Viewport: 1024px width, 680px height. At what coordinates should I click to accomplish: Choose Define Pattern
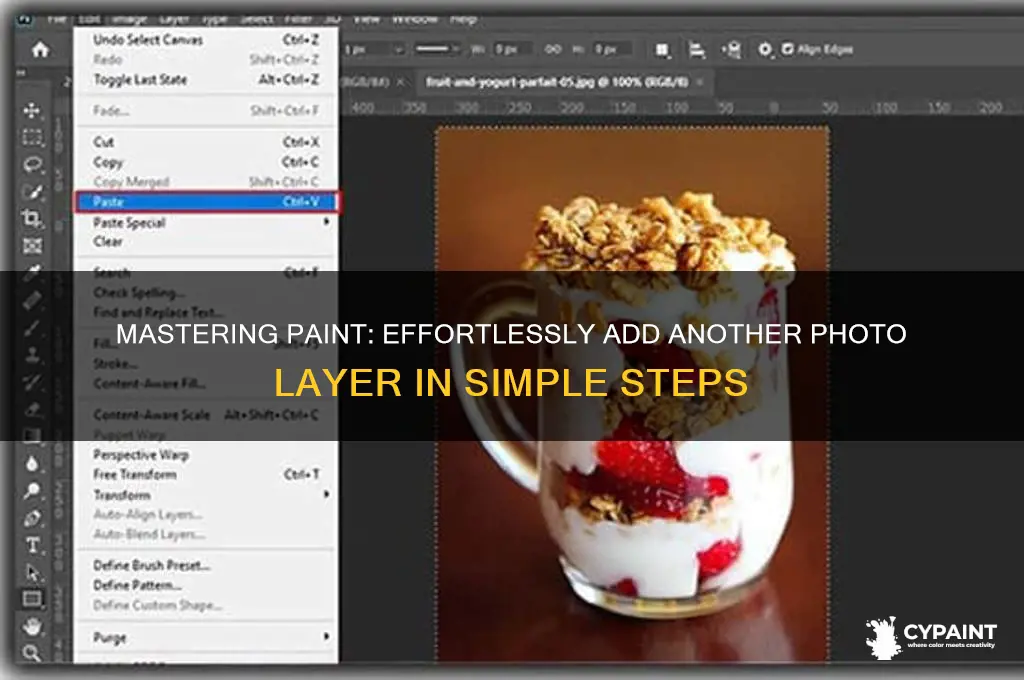[x=206, y=585]
